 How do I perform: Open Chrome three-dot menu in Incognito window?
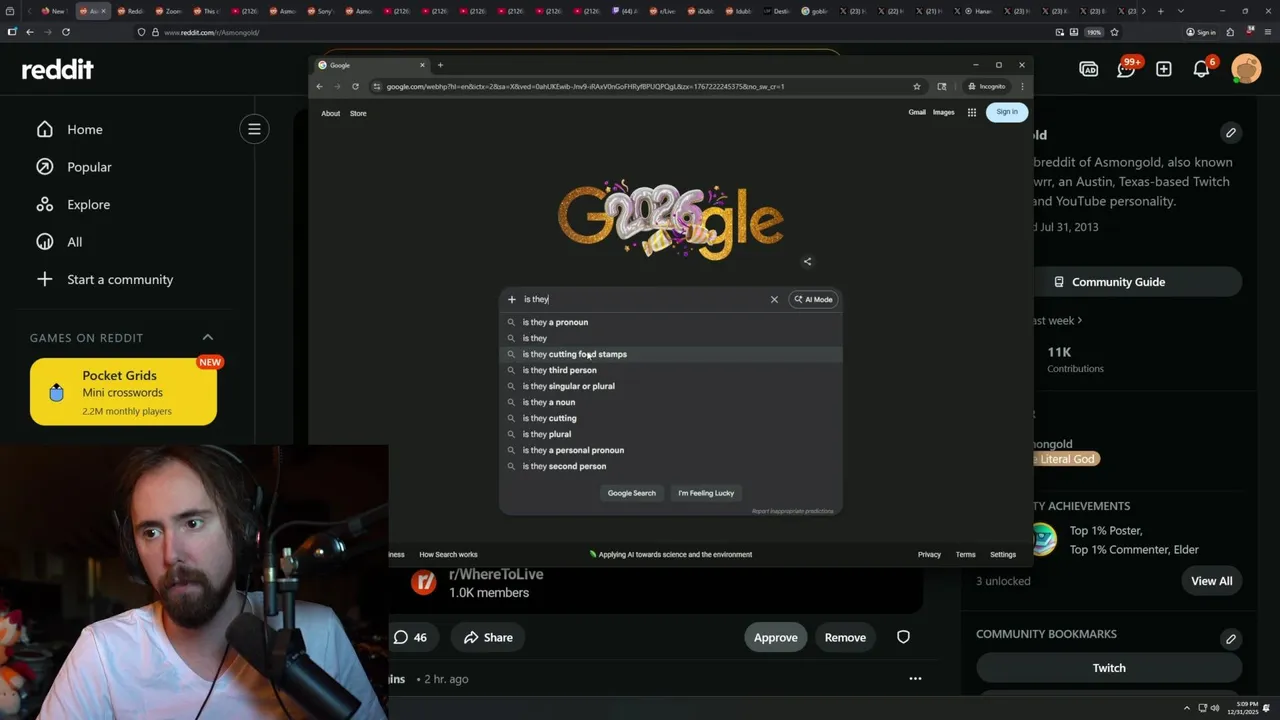point(1022,86)
